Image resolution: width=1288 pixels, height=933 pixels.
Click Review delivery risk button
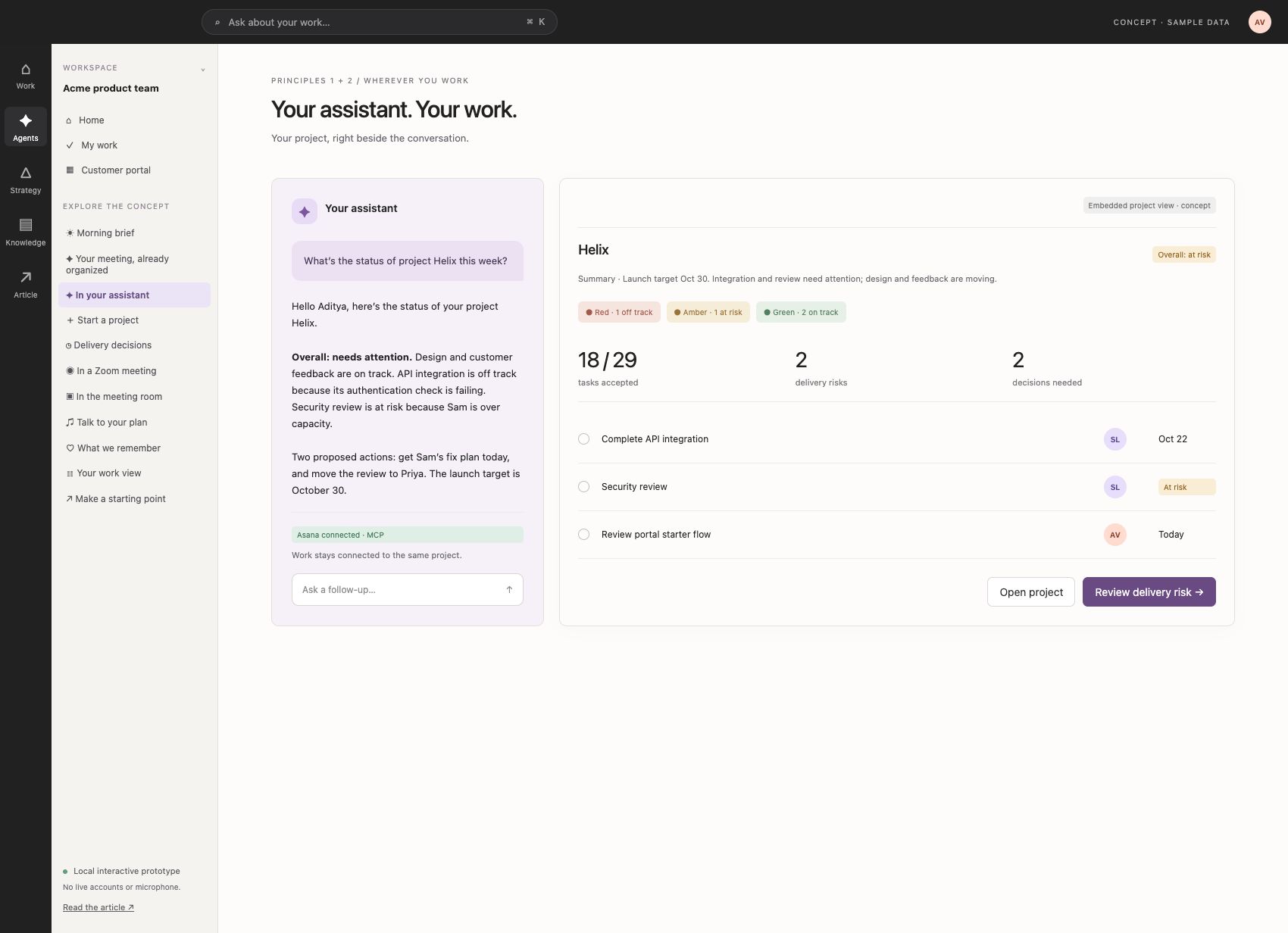[1149, 592]
